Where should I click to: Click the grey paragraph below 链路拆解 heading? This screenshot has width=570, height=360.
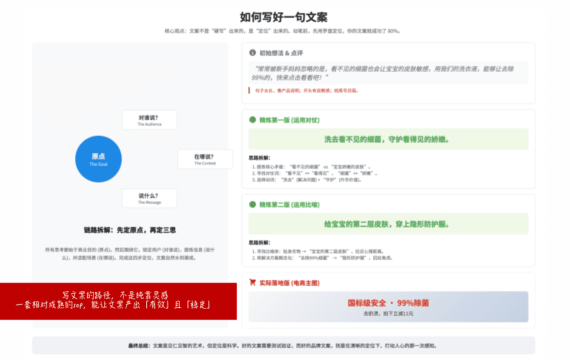pos(130,254)
